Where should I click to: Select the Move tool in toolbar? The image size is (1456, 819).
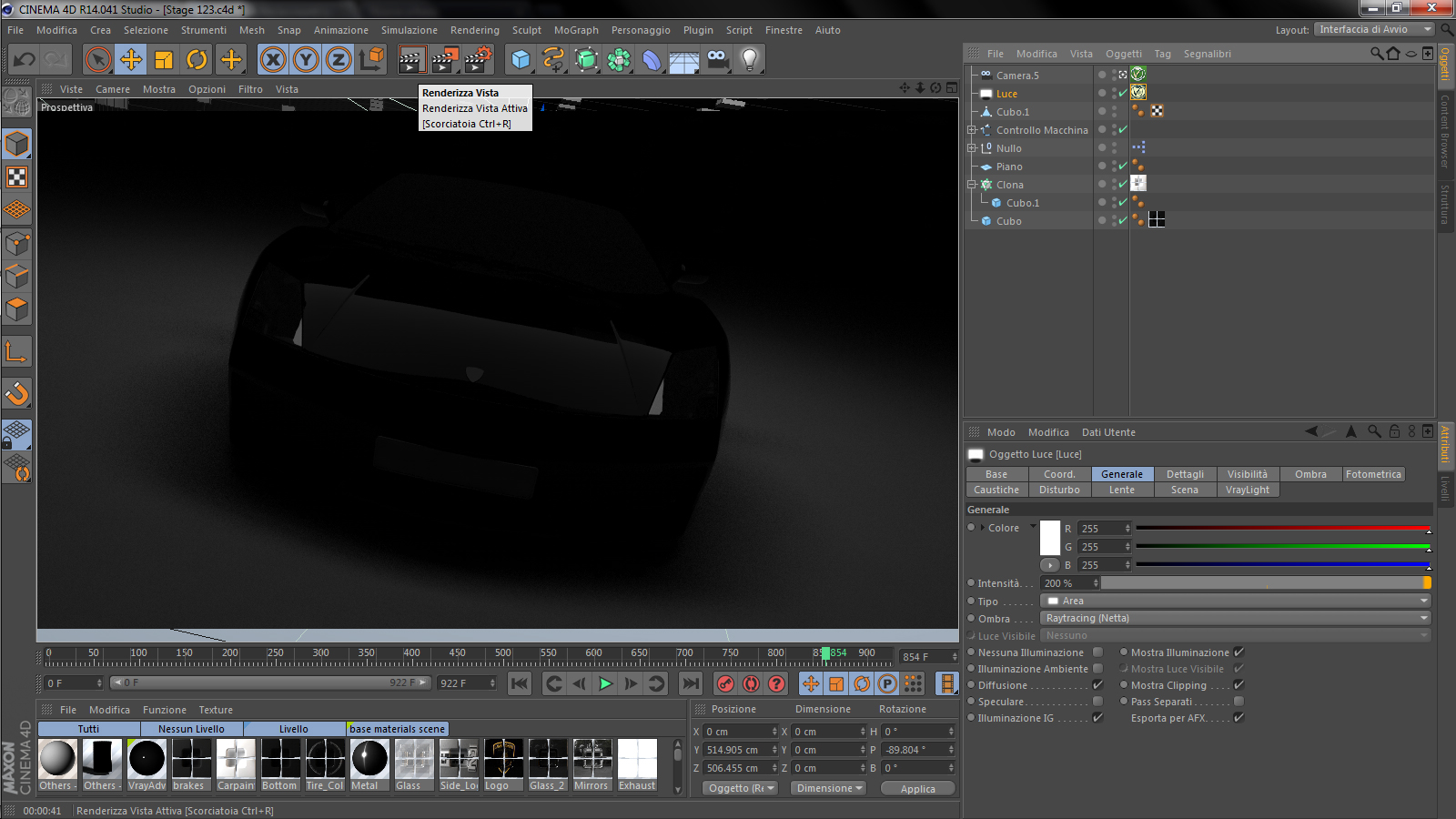coord(131,60)
